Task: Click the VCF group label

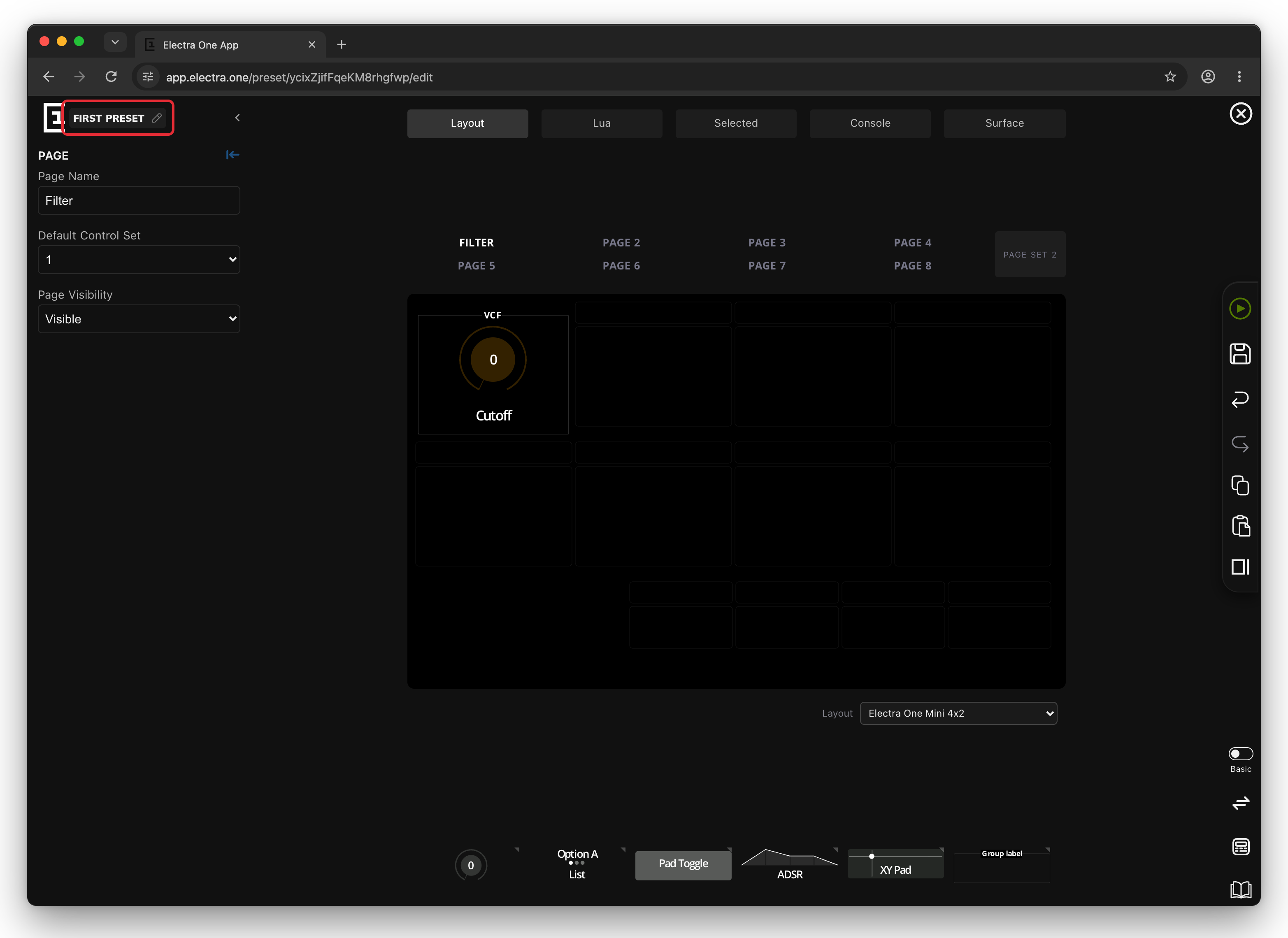Action: 492,315
